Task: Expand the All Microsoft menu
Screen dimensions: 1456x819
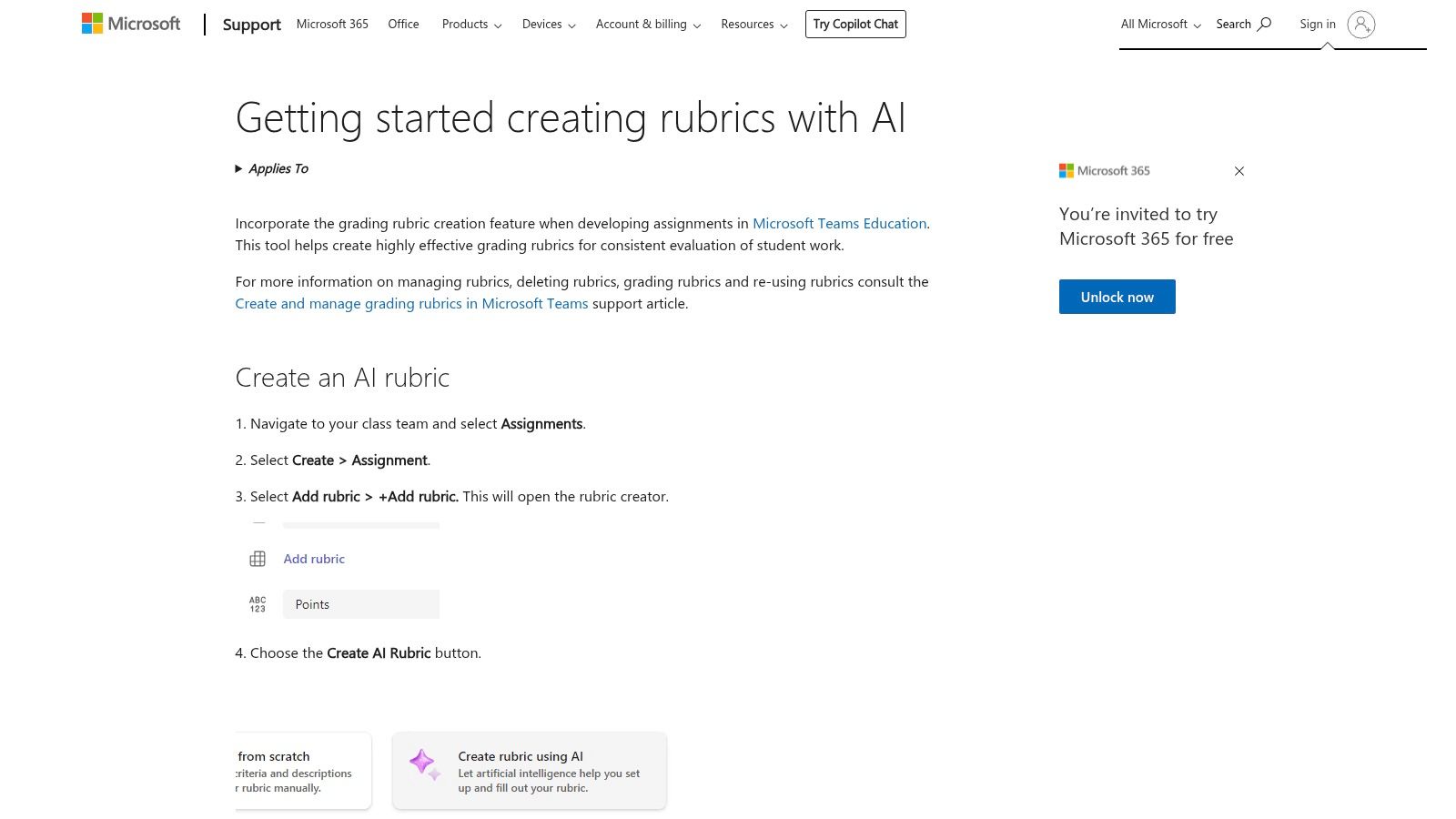Action: 1159,24
